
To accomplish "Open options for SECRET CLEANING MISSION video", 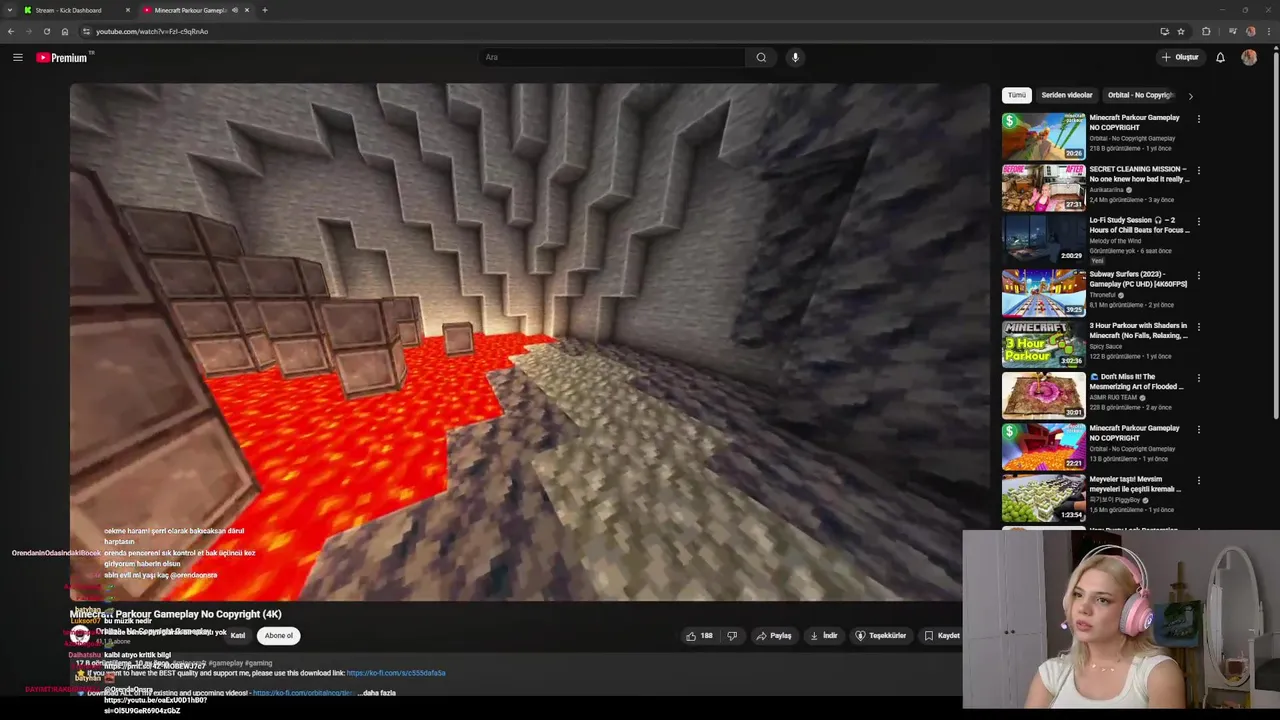I will 1198,170.
